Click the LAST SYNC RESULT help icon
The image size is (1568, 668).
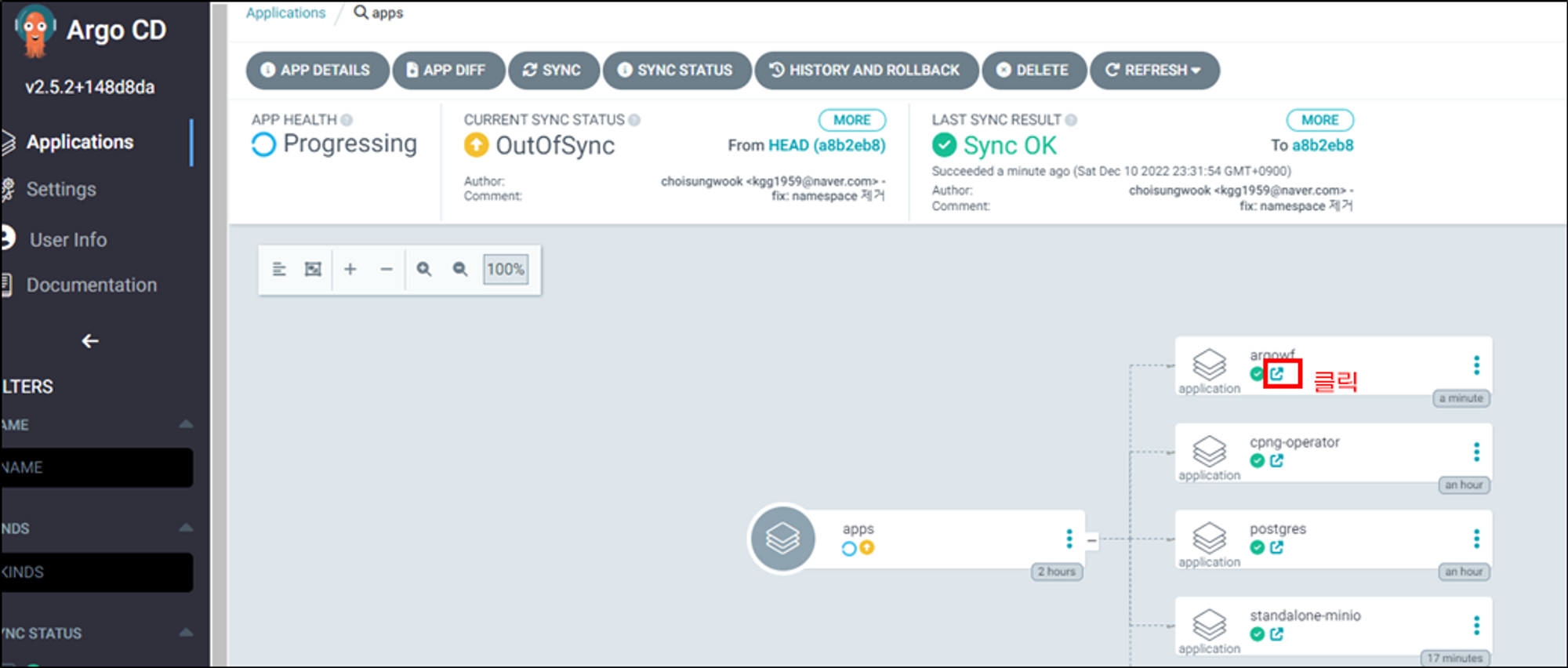(x=1071, y=120)
